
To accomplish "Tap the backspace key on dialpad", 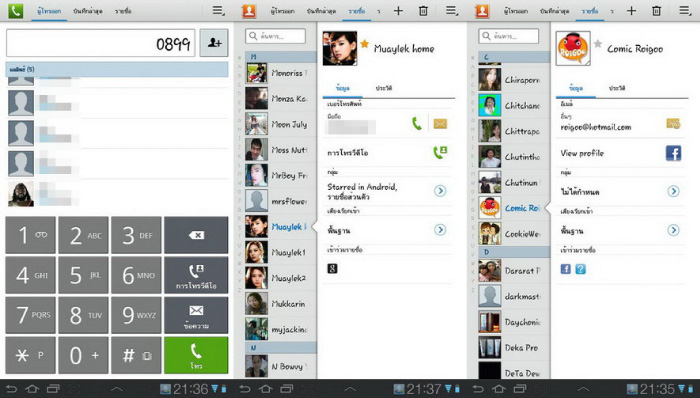I will click(x=196, y=235).
